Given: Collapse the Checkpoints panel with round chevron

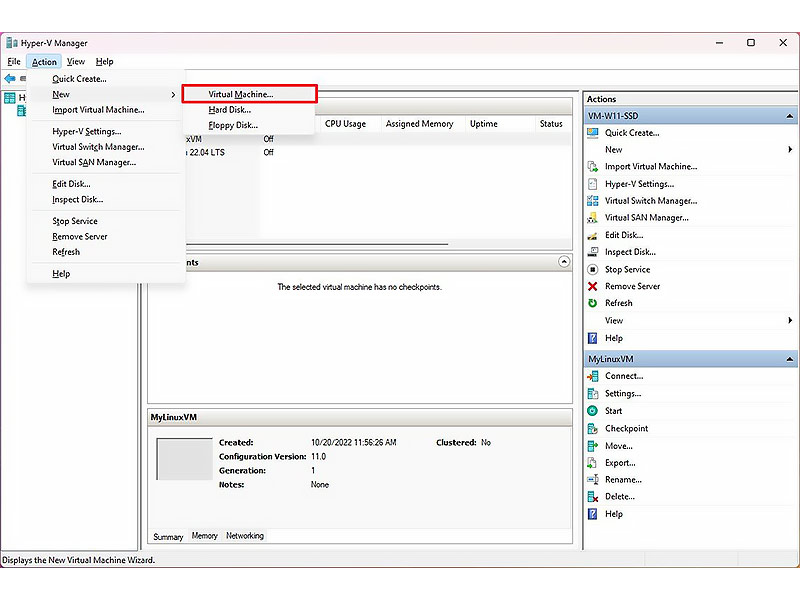Looking at the screenshot, I should 564,262.
